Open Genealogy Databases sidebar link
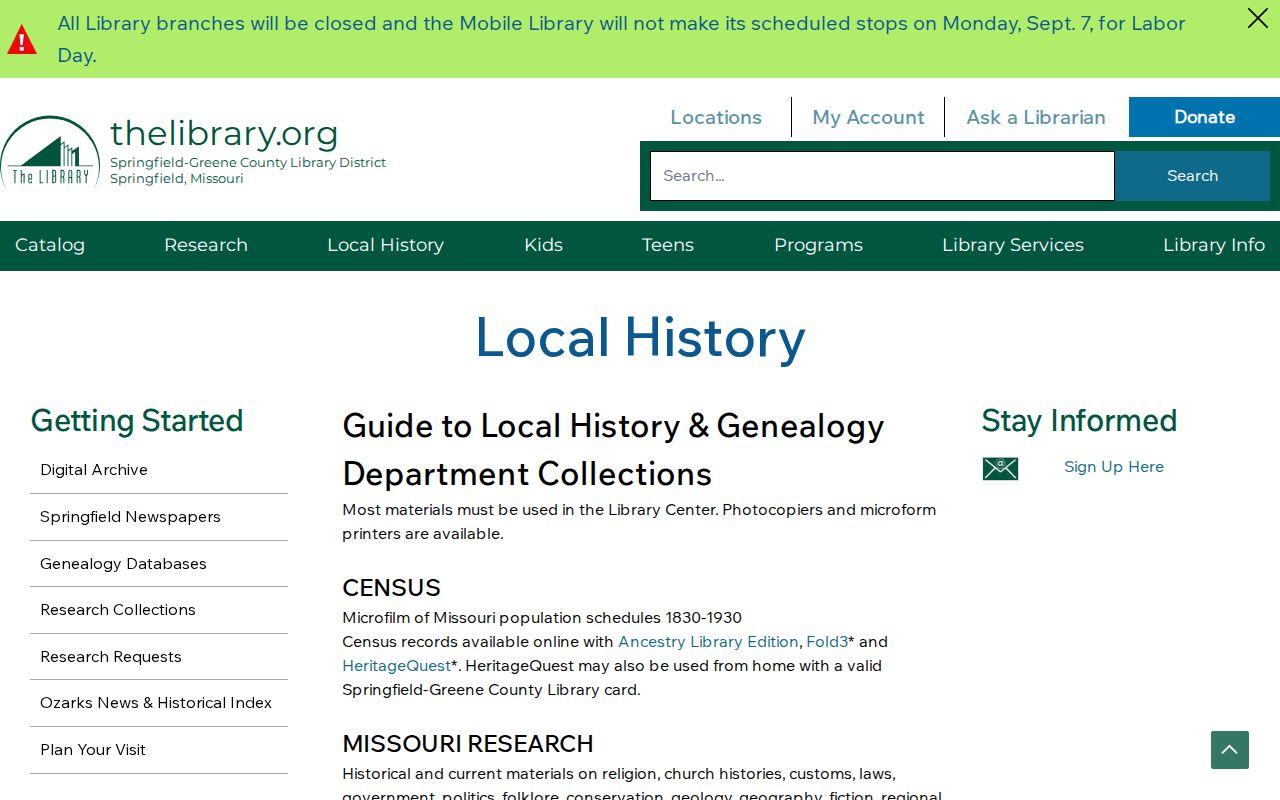Image resolution: width=1280 pixels, height=800 pixels. pos(159,564)
